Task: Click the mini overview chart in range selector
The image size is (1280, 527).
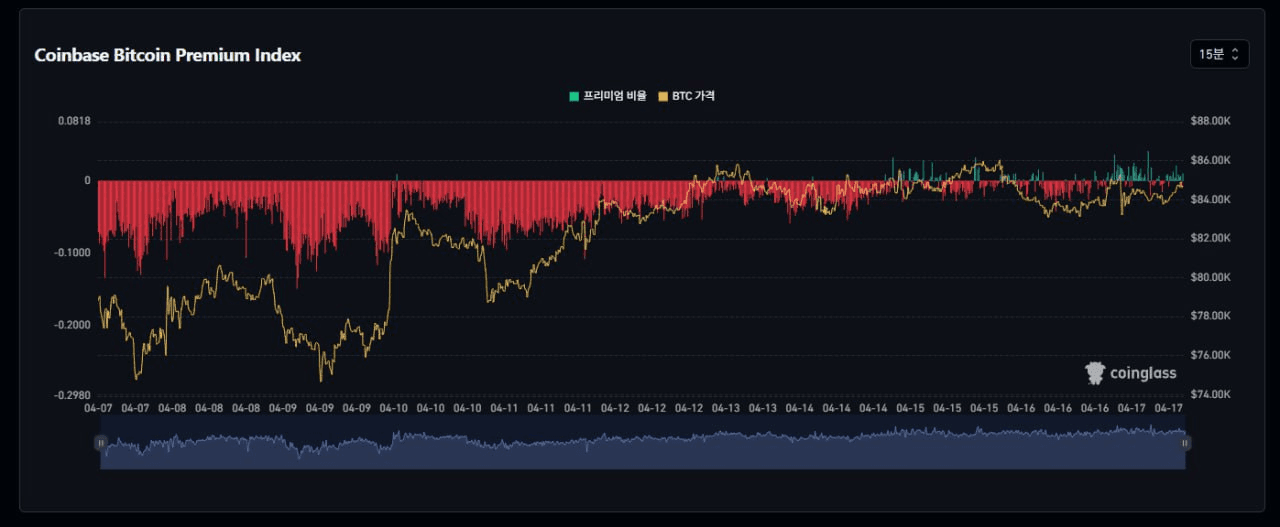Action: point(643,442)
